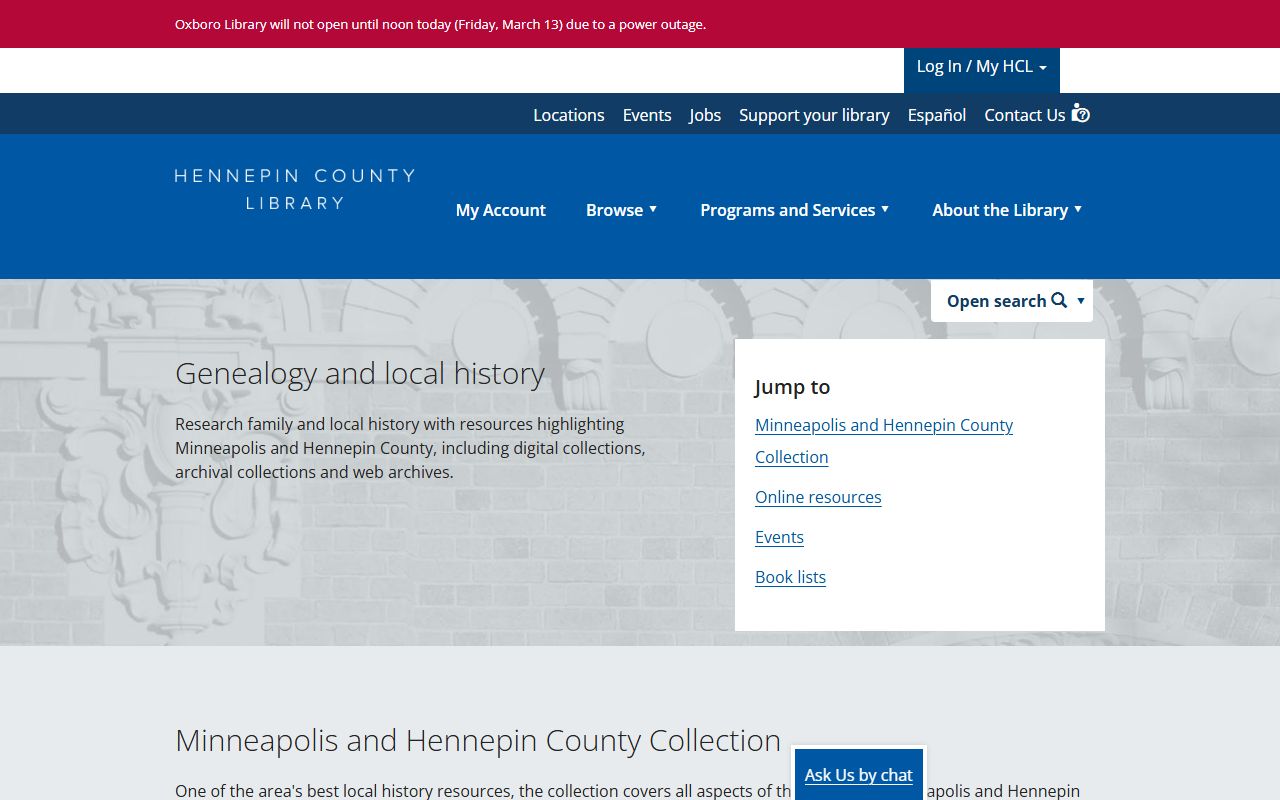This screenshot has height=800, width=1280.
Task: Click the help icon beside Contact Us
Action: pos(1080,113)
